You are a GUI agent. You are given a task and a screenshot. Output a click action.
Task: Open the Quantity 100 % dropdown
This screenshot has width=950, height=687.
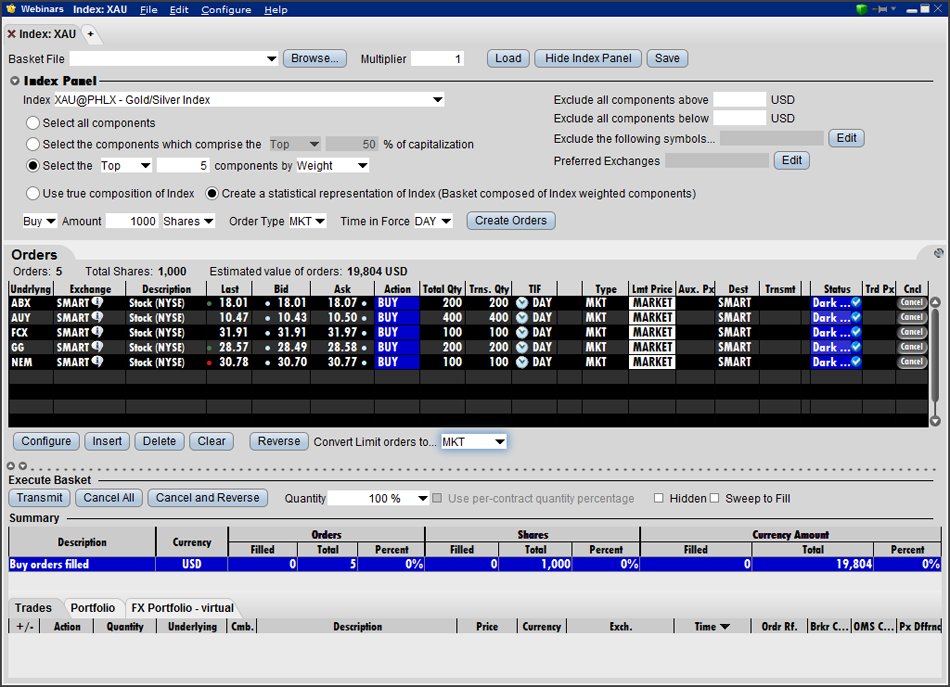pyautogui.click(x=423, y=498)
